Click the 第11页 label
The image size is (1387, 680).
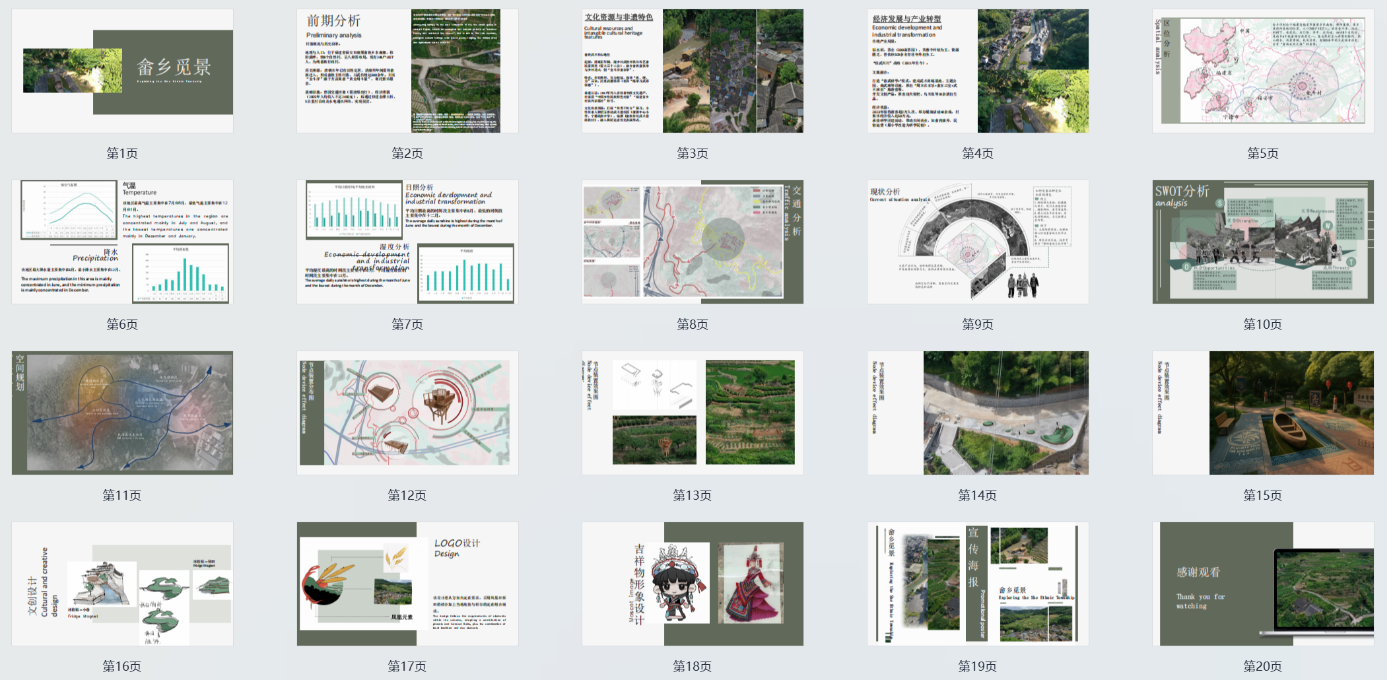point(122,496)
